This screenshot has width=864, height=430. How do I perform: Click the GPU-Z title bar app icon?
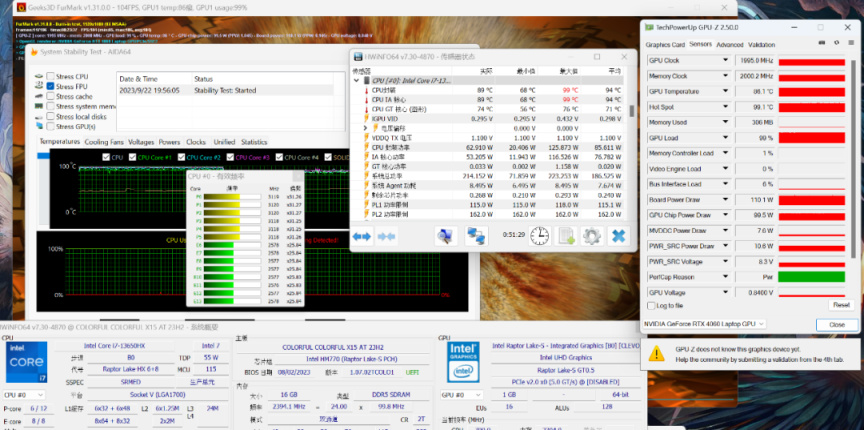pos(649,27)
